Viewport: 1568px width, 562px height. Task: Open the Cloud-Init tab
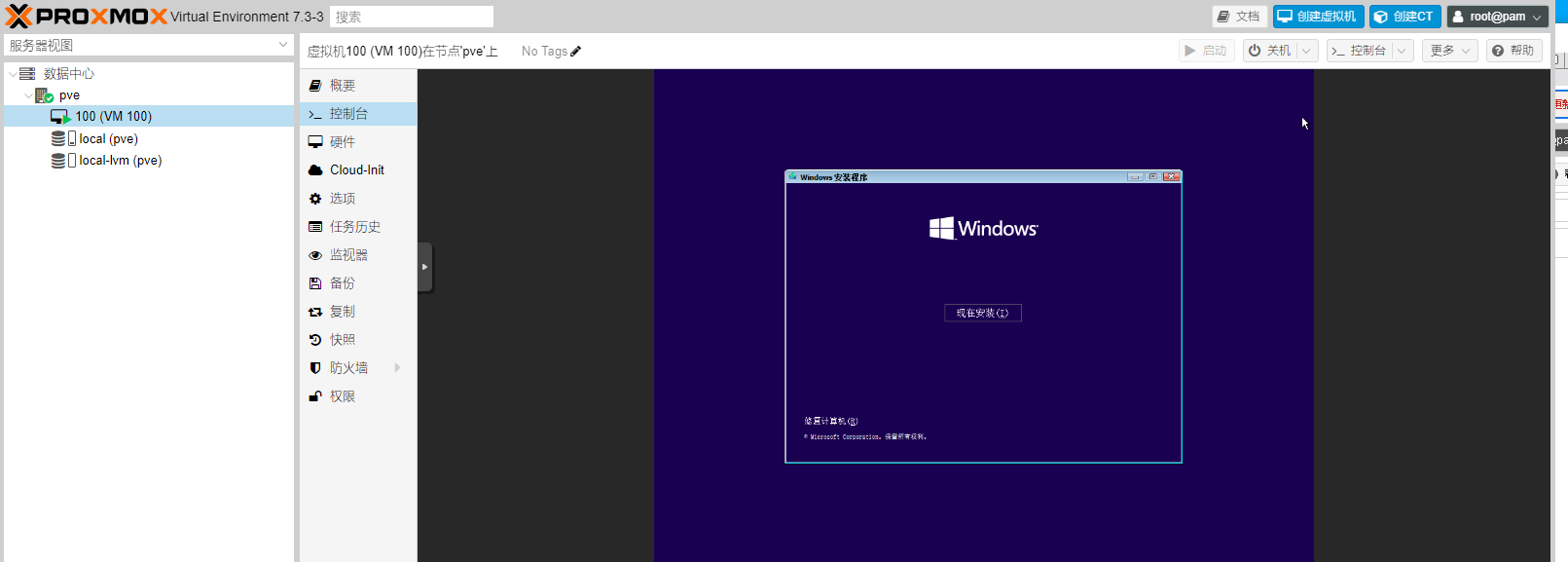(x=358, y=169)
